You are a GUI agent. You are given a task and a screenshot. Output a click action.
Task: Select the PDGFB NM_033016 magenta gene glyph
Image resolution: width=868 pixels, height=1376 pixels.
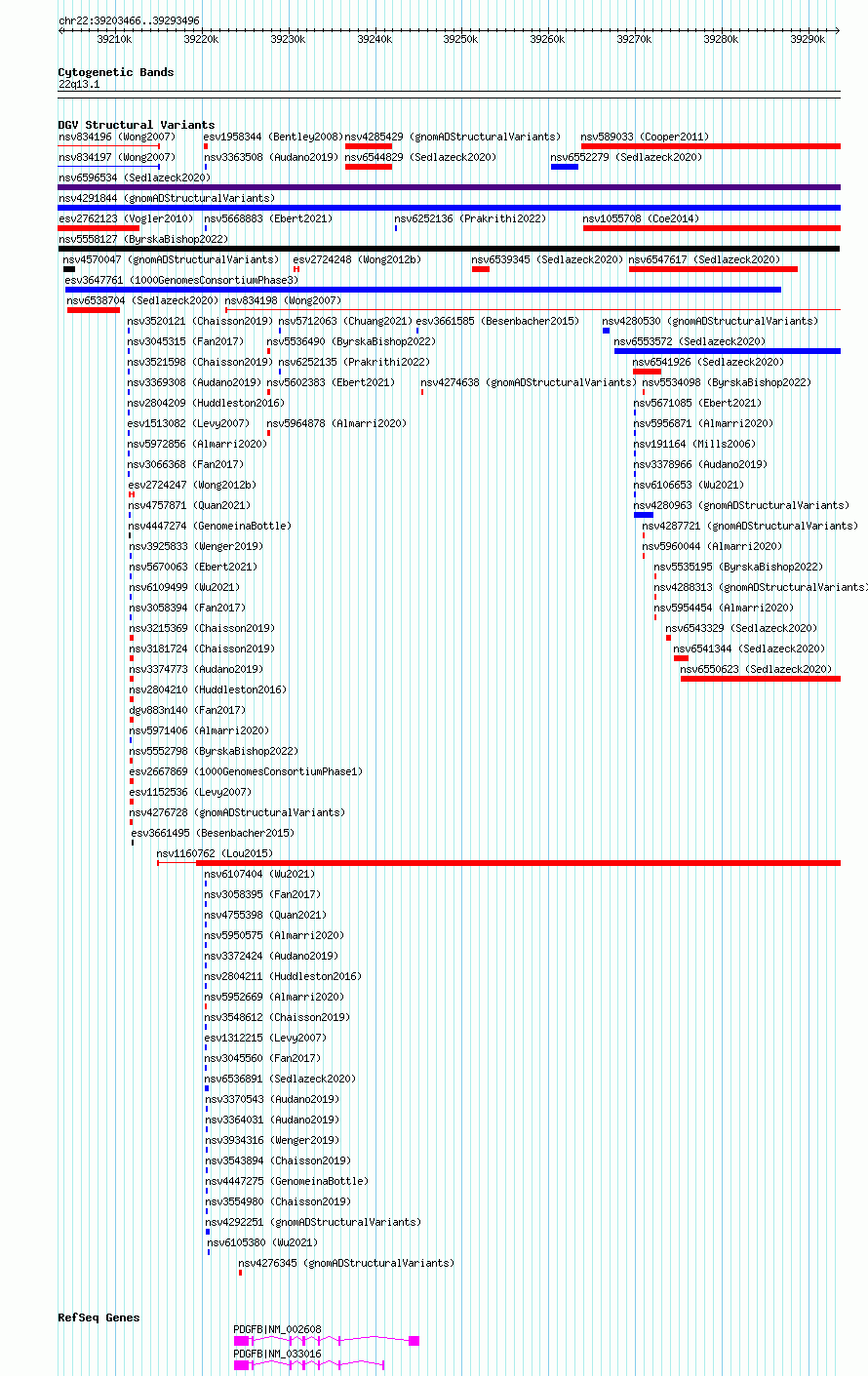coord(309,1365)
